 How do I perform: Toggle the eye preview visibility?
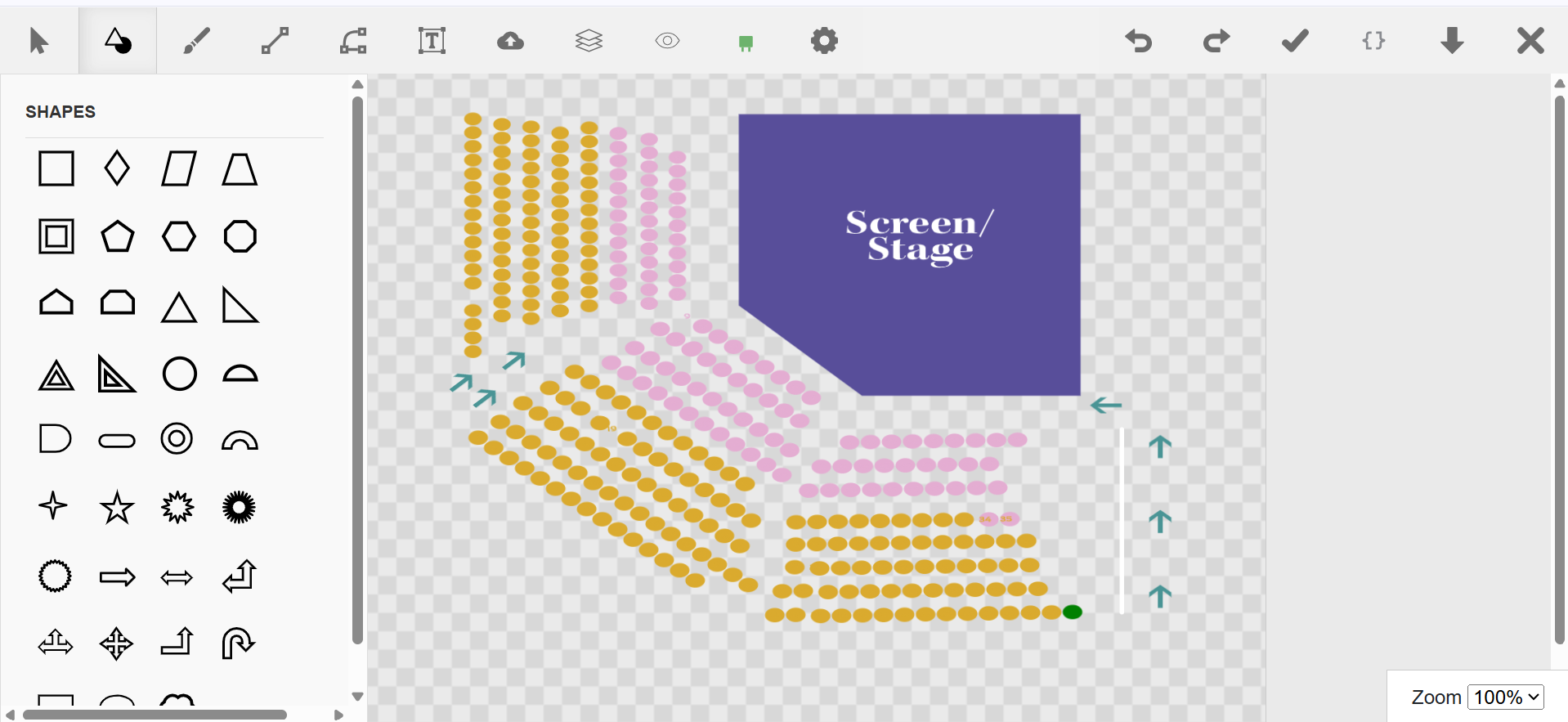point(667,41)
